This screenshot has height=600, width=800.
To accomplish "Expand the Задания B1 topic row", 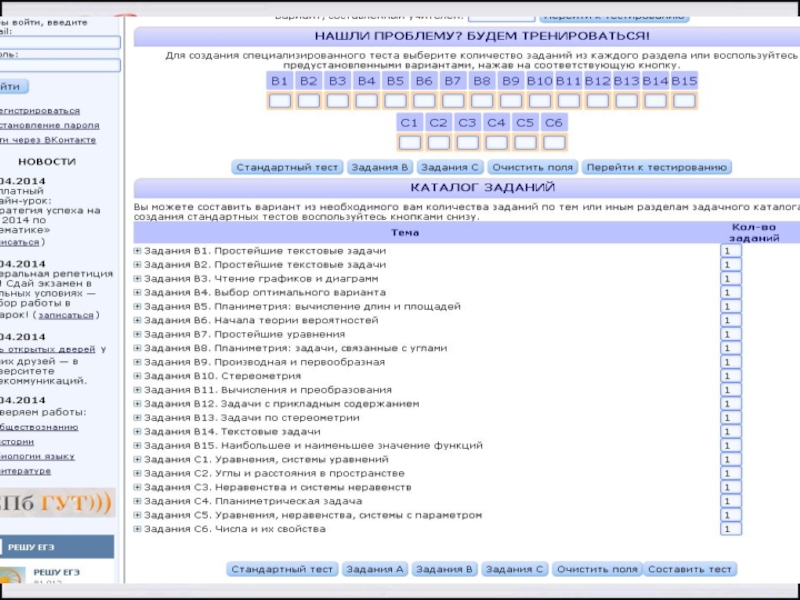I will coord(137,251).
